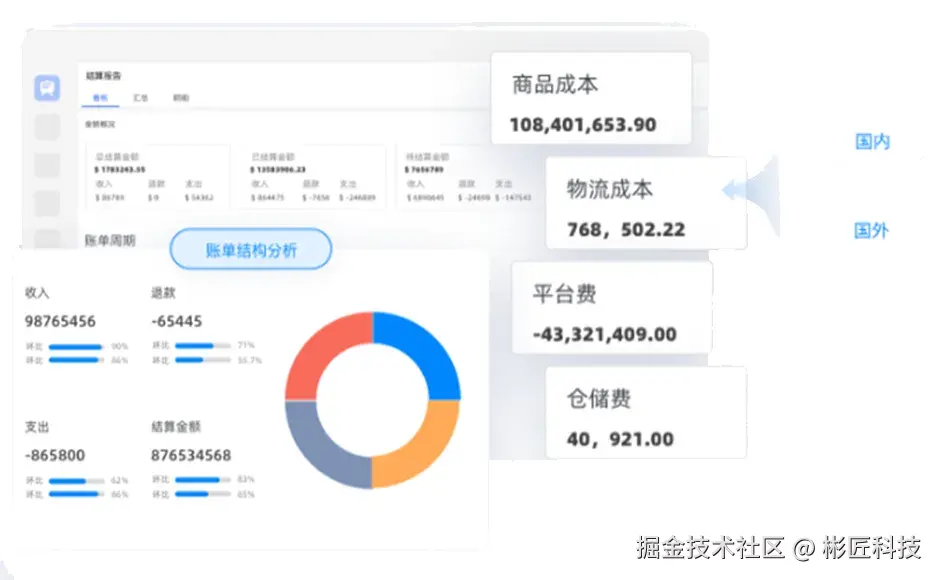Click the 结算金额 label above 876534568
Viewport: 940px width, 580px height.
(176, 426)
